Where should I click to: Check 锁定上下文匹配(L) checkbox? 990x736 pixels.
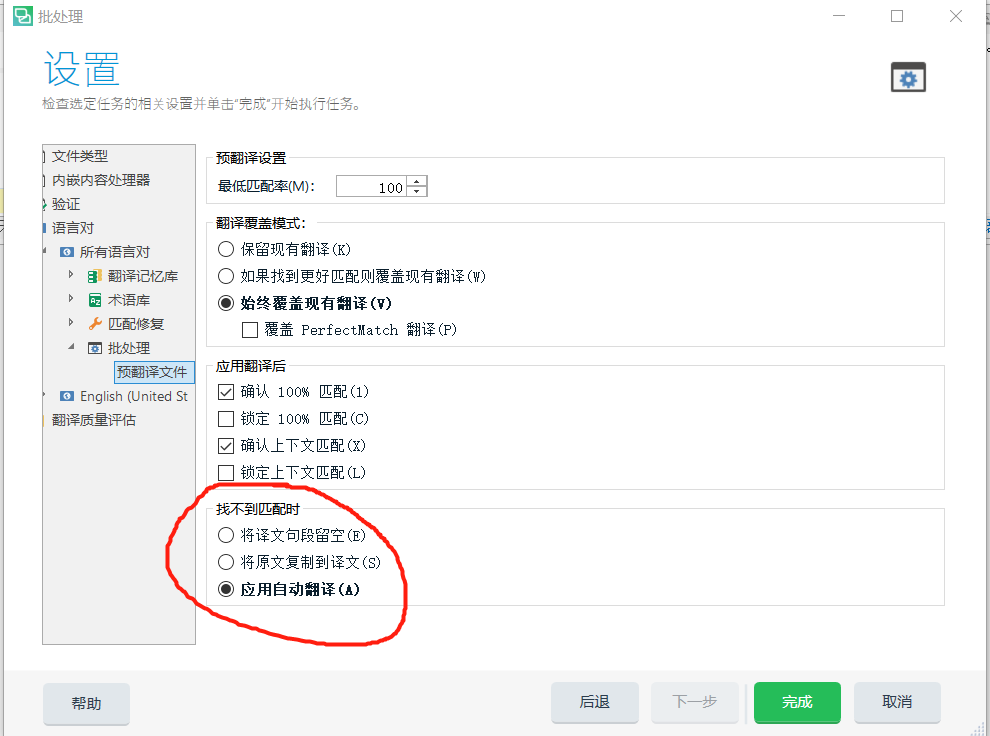225,472
